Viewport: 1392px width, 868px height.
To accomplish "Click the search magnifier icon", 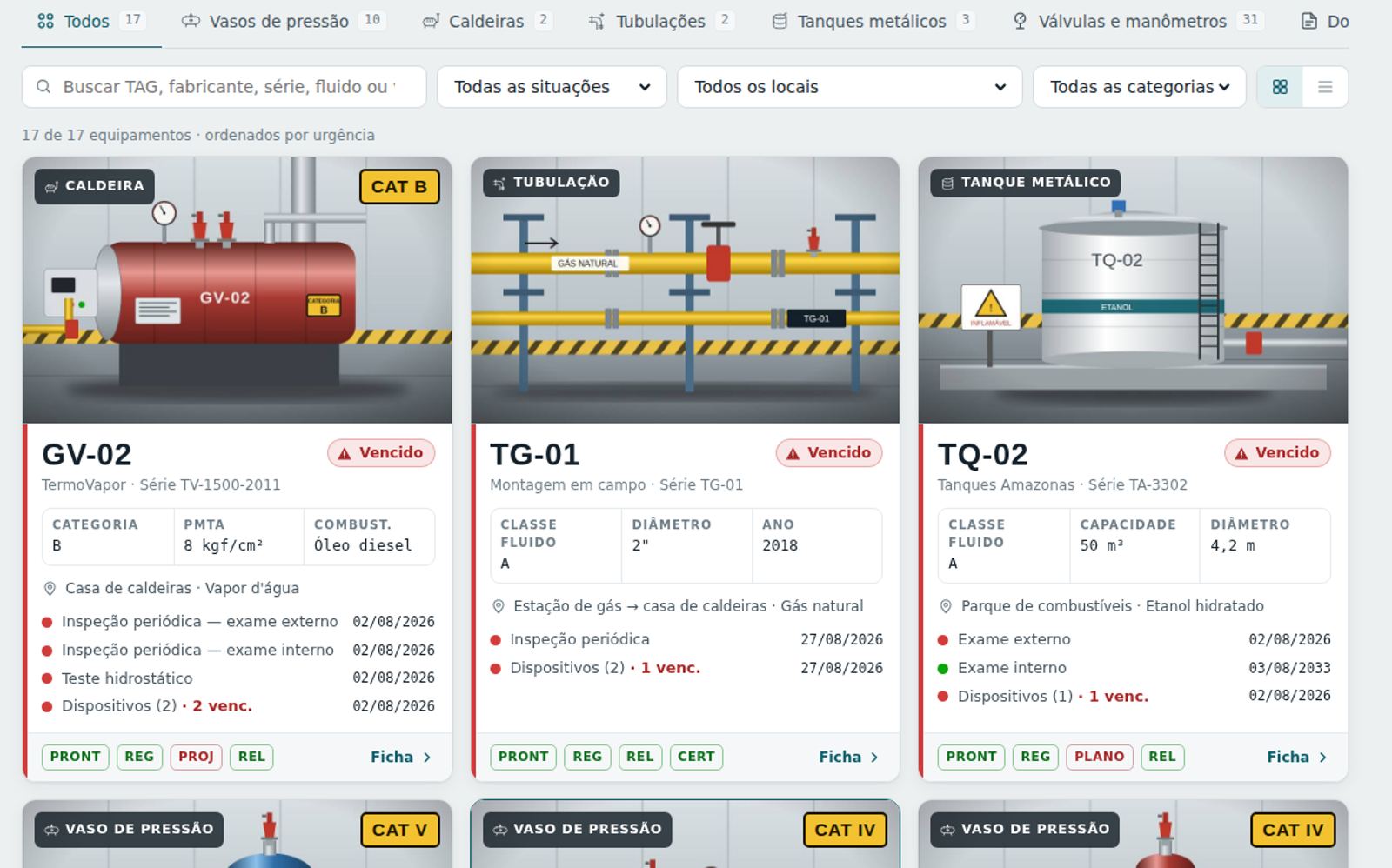I will 43,87.
